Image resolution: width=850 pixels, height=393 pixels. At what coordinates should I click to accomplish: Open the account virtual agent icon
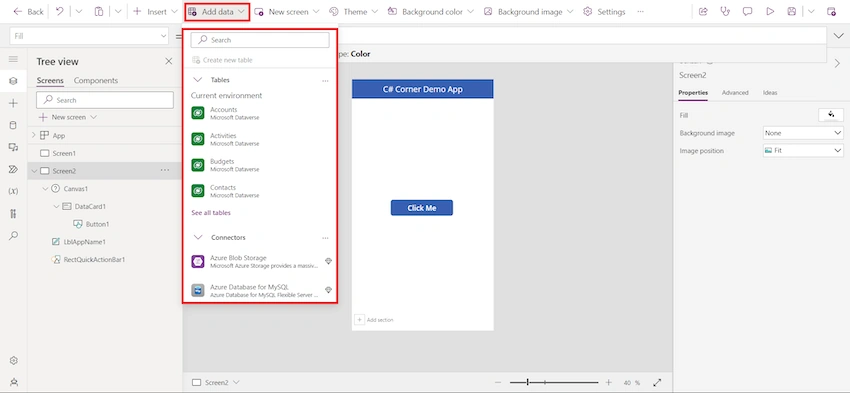14,382
